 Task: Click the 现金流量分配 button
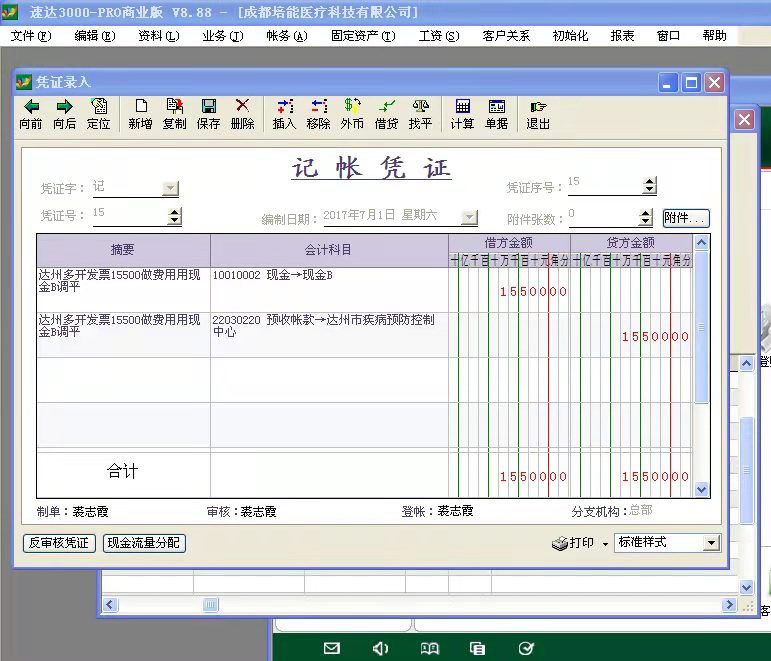point(144,543)
